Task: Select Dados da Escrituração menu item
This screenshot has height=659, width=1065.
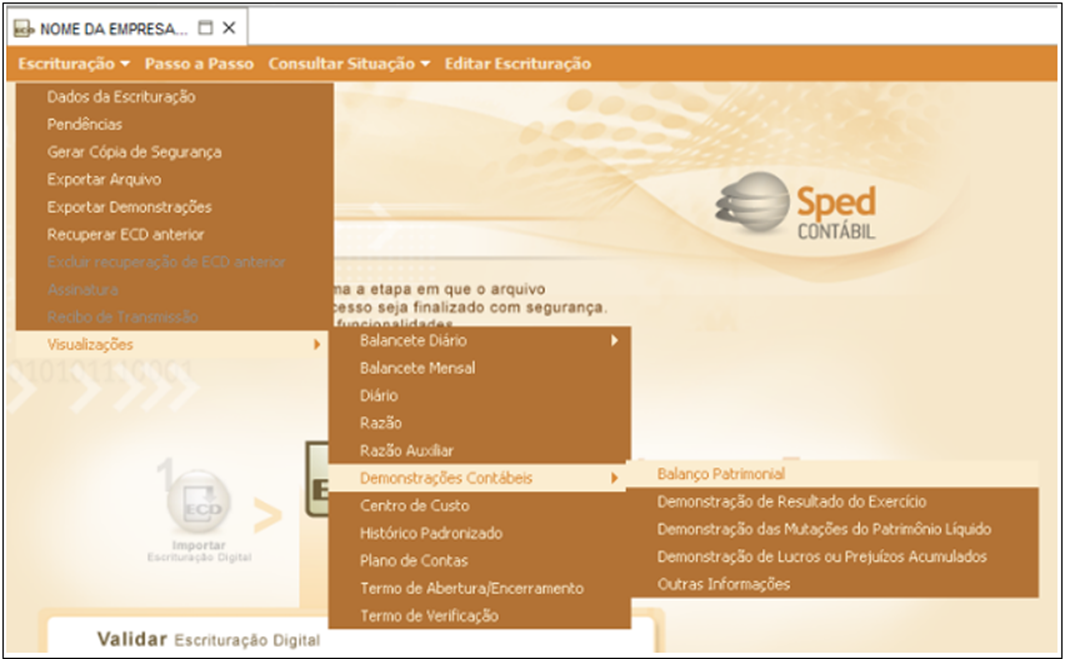Action: 121,97
